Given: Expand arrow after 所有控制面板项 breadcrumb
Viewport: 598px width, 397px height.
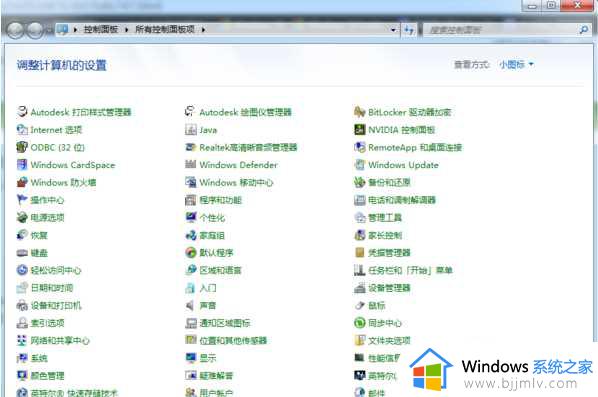Looking at the screenshot, I should pos(203,29).
